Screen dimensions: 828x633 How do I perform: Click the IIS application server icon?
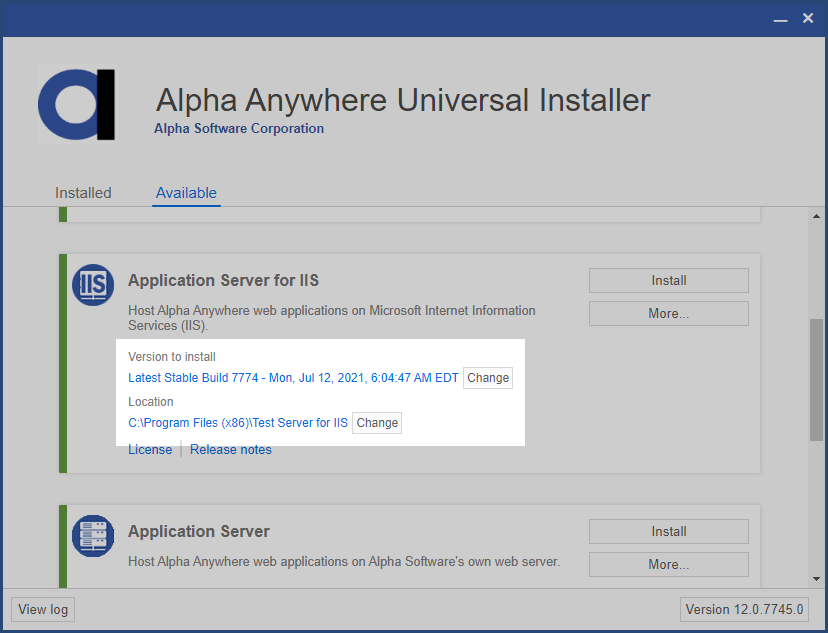click(93, 285)
